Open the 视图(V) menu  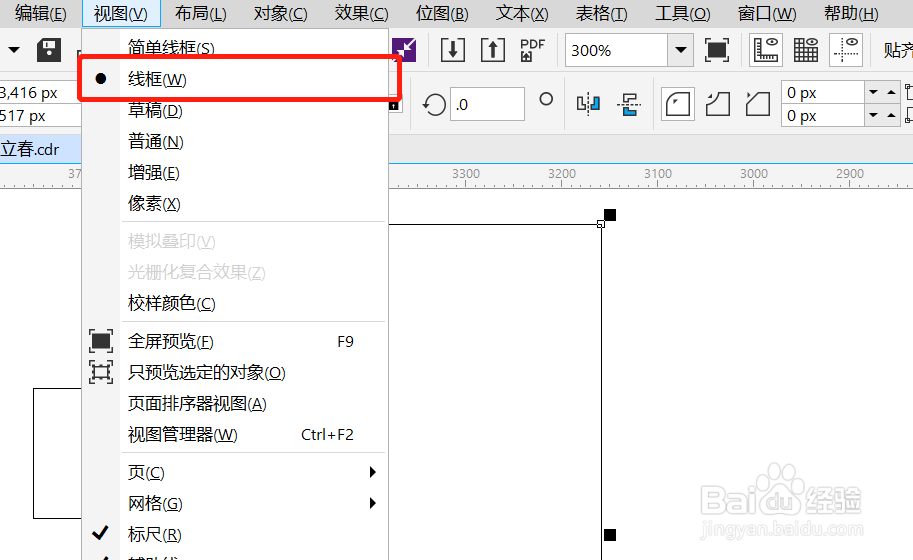point(121,13)
